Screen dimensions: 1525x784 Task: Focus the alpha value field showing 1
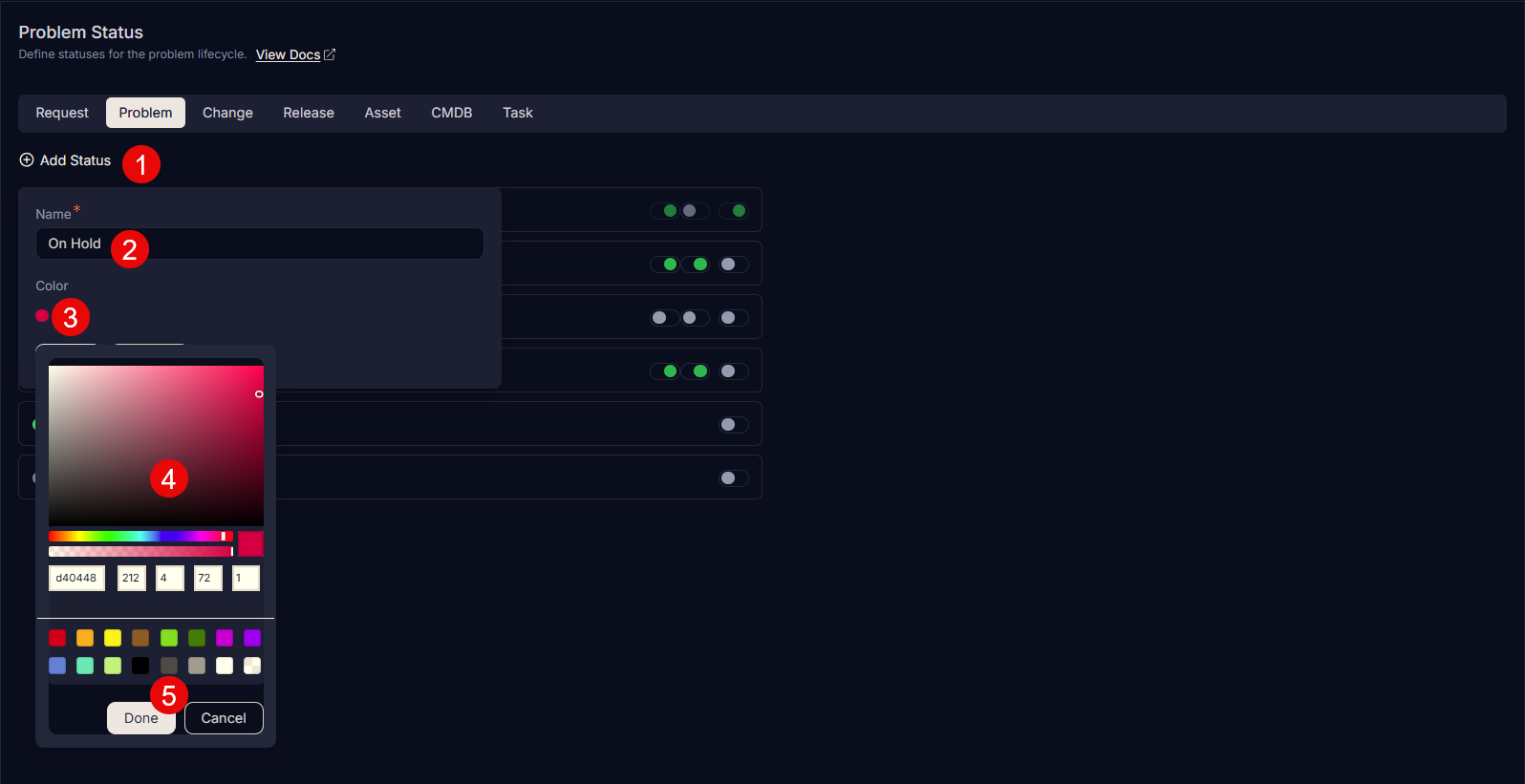coord(246,578)
